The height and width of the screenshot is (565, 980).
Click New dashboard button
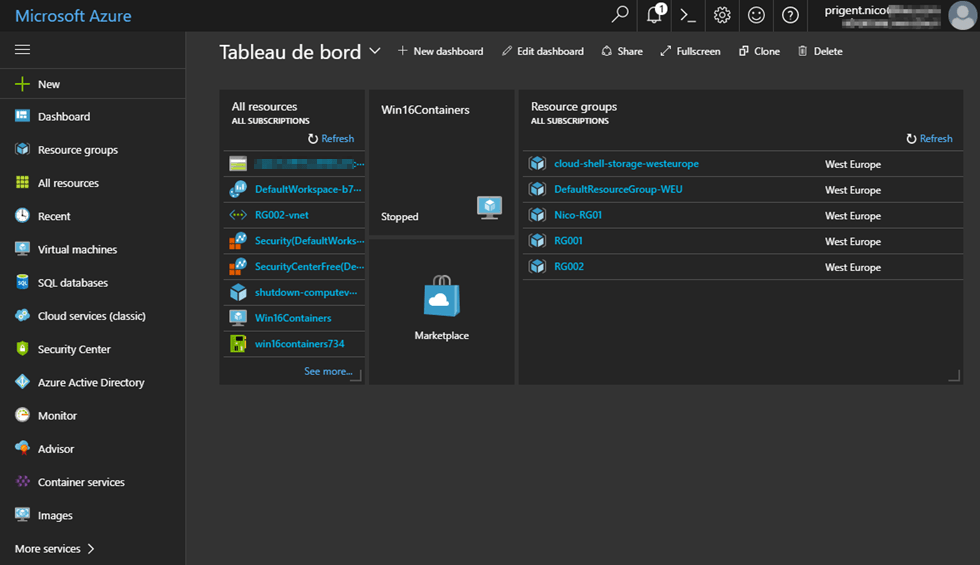[441, 51]
